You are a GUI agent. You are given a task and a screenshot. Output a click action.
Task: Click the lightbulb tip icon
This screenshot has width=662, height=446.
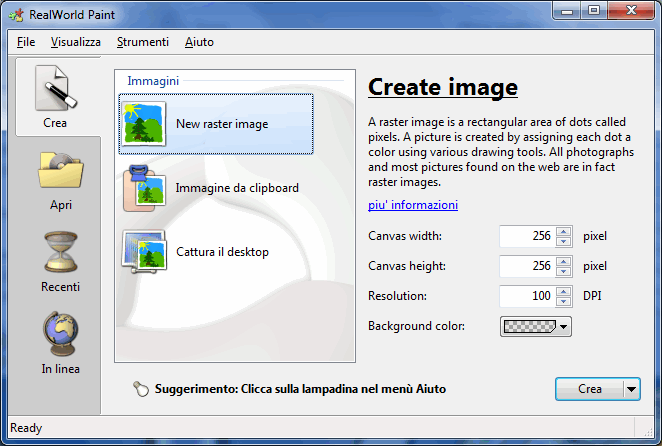pos(141,389)
